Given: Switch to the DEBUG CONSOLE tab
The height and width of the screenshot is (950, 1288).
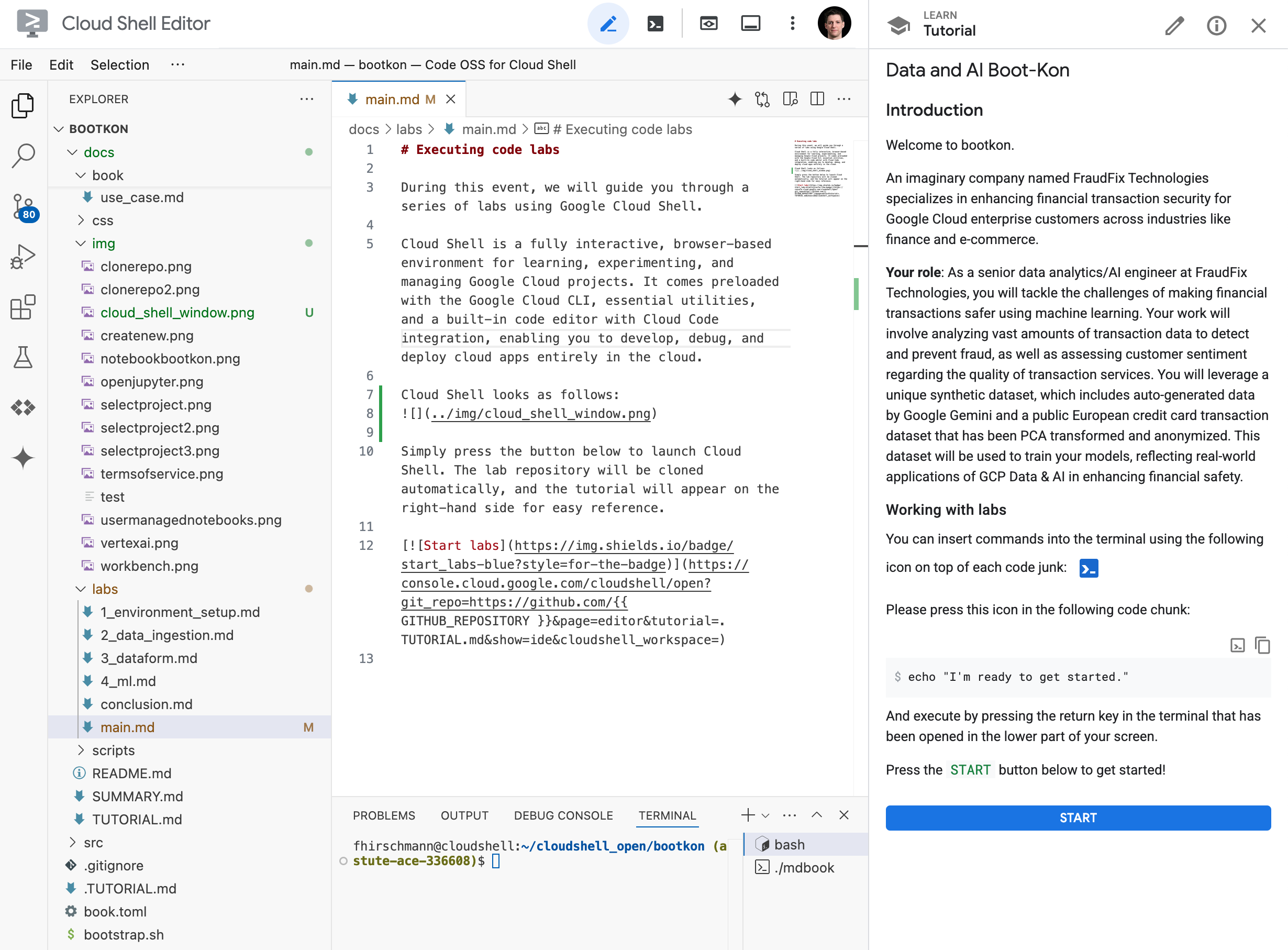Looking at the screenshot, I should point(563,815).
